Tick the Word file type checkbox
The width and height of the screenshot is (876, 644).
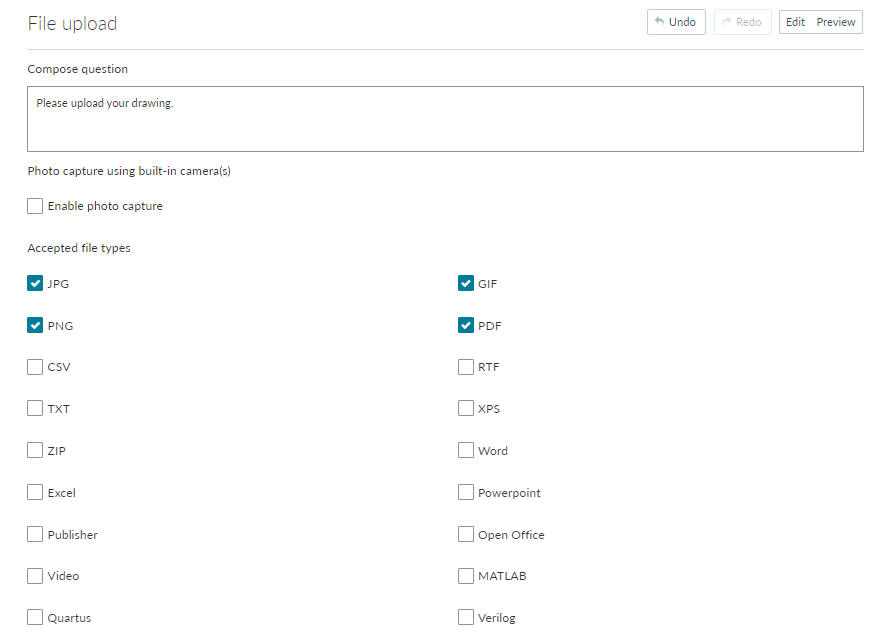[x=466, y=450]
